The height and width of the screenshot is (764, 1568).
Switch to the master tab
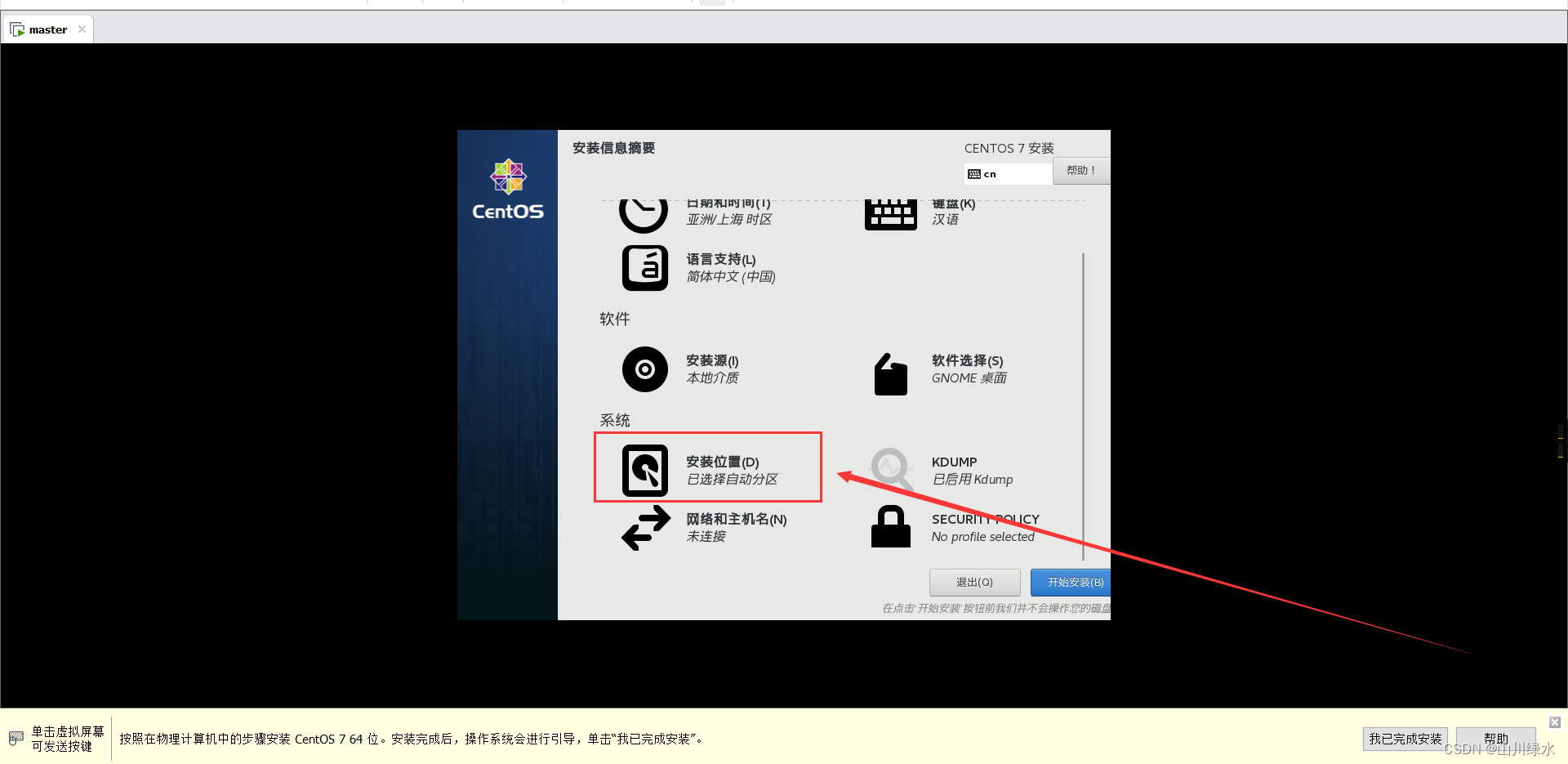[x=47, y=29]
